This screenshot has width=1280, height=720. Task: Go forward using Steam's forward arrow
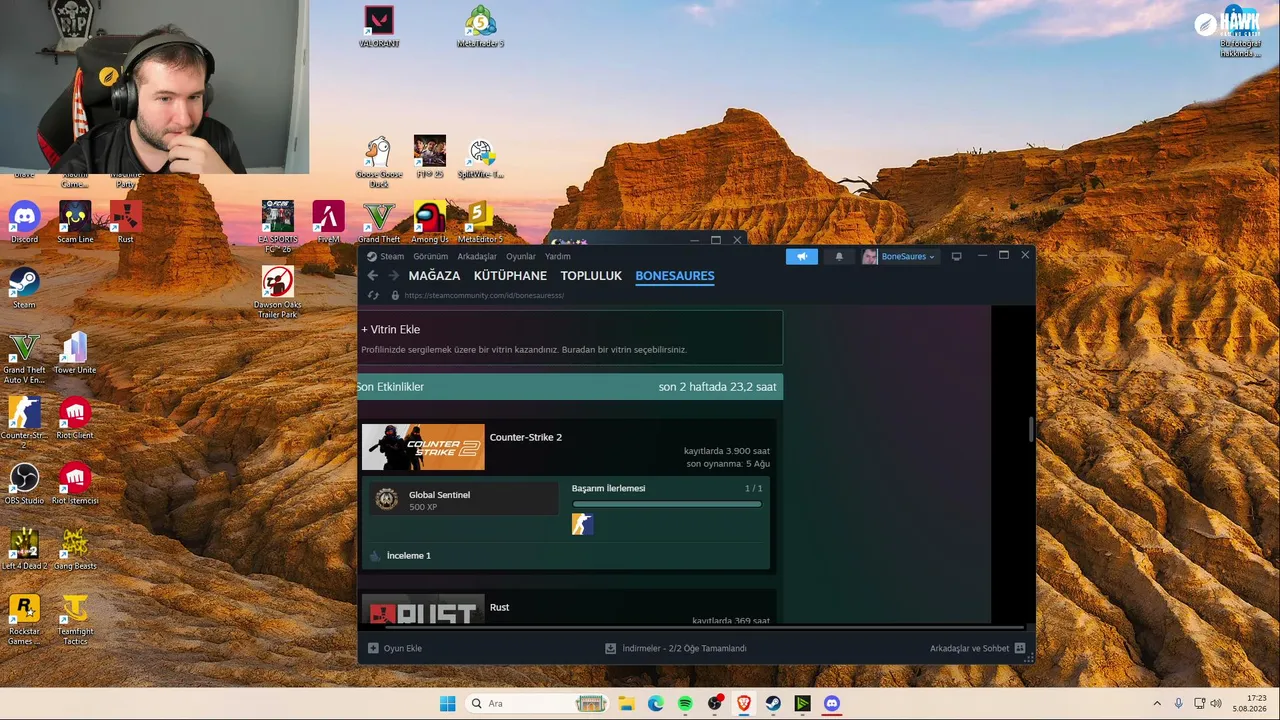393,276
